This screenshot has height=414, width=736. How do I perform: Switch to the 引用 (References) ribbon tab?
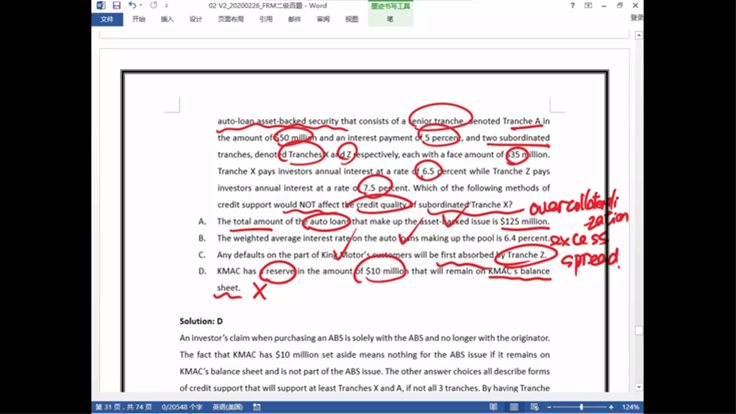(266, 19)
